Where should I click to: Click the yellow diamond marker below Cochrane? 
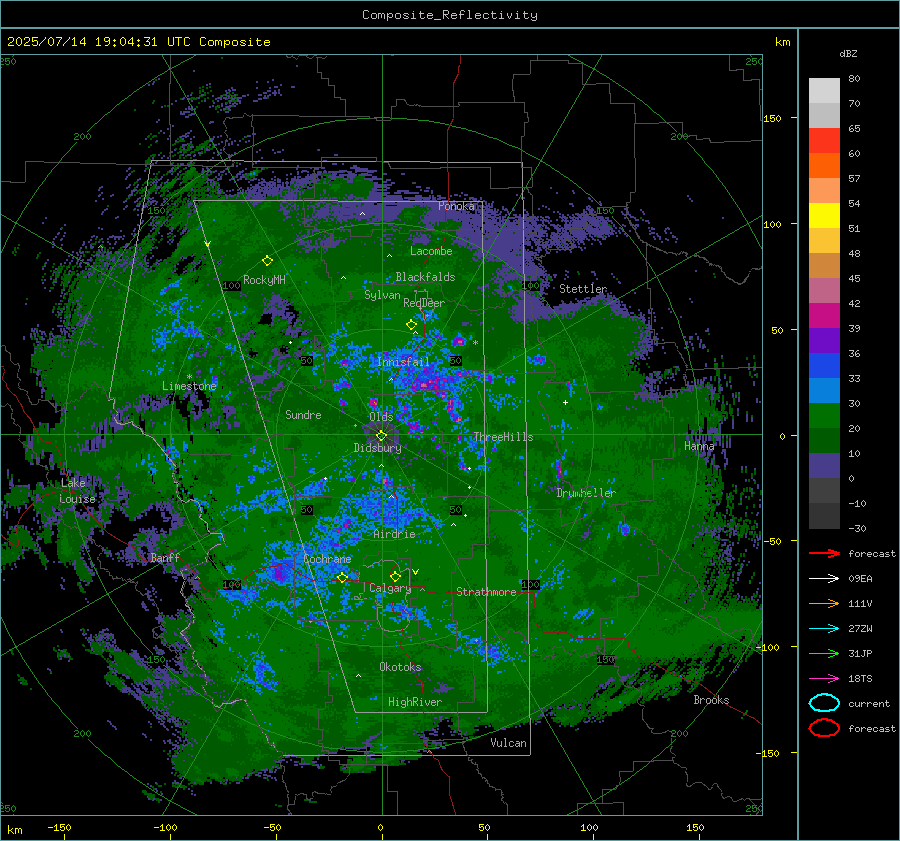click(x=342, y=577)
